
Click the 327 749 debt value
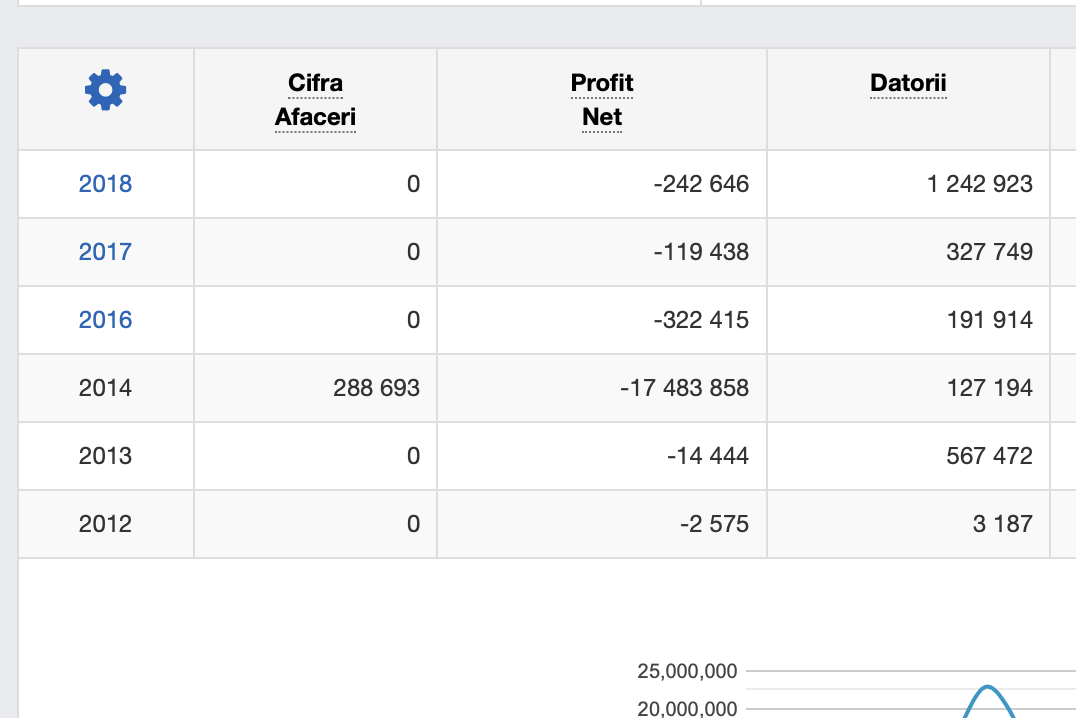click(x=989, y=252)
